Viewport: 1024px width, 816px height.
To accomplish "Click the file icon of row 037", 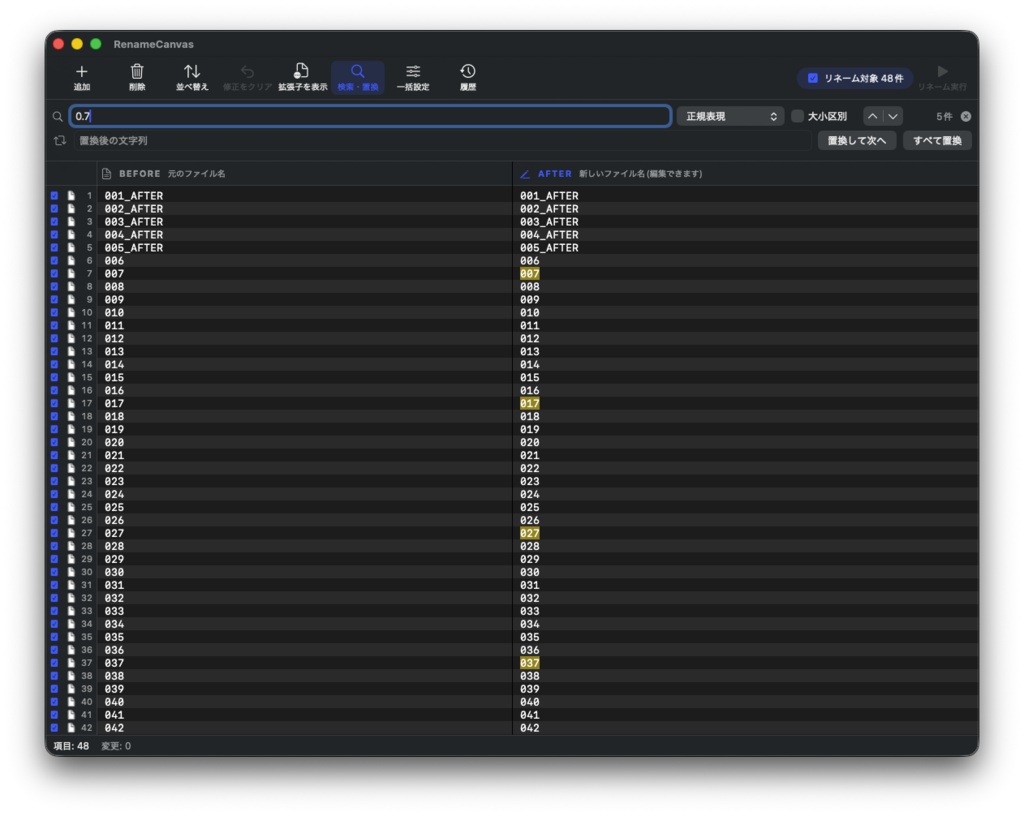I will click(x=71, y=663).
